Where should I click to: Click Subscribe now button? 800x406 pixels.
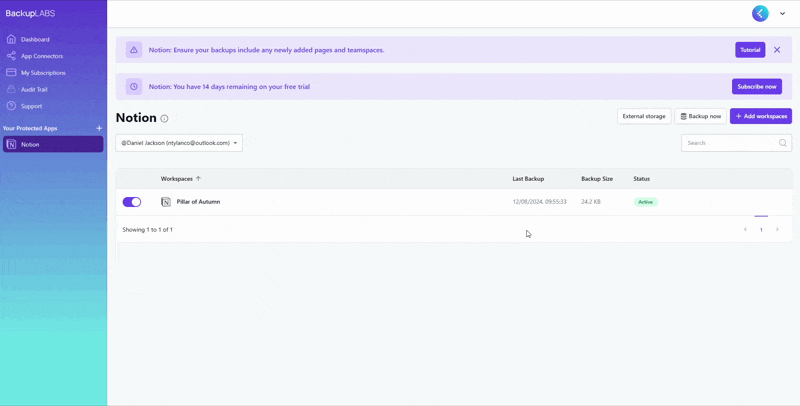tap(757, 87)
